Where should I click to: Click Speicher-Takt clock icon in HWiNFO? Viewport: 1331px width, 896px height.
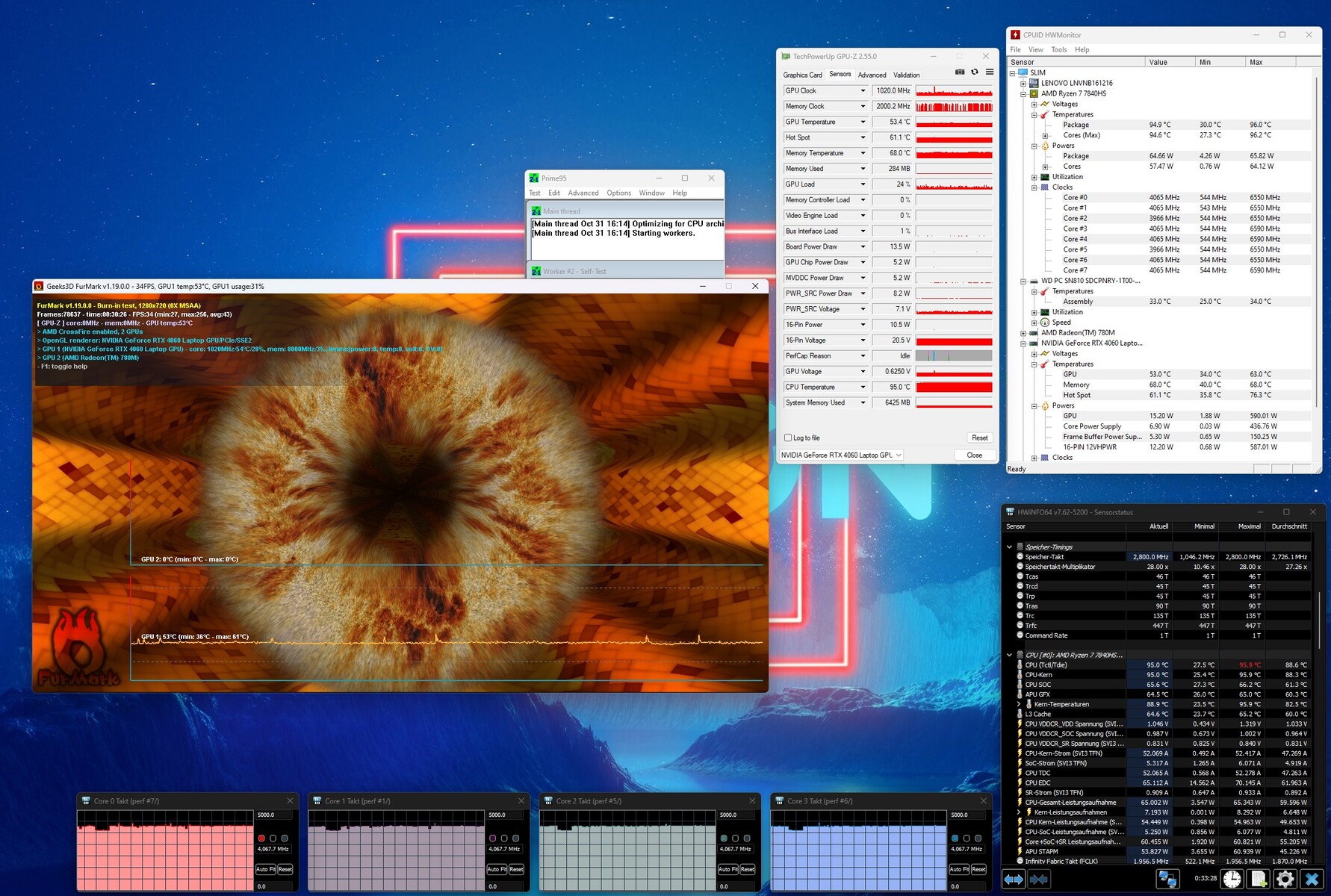(x=1020, y=556)
